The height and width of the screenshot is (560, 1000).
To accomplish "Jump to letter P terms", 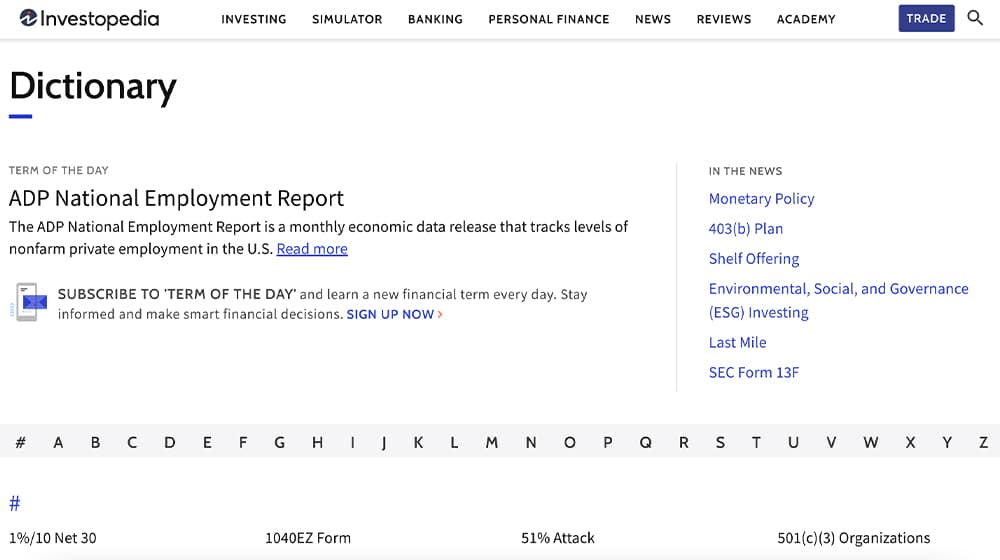I will pos(608,442).
